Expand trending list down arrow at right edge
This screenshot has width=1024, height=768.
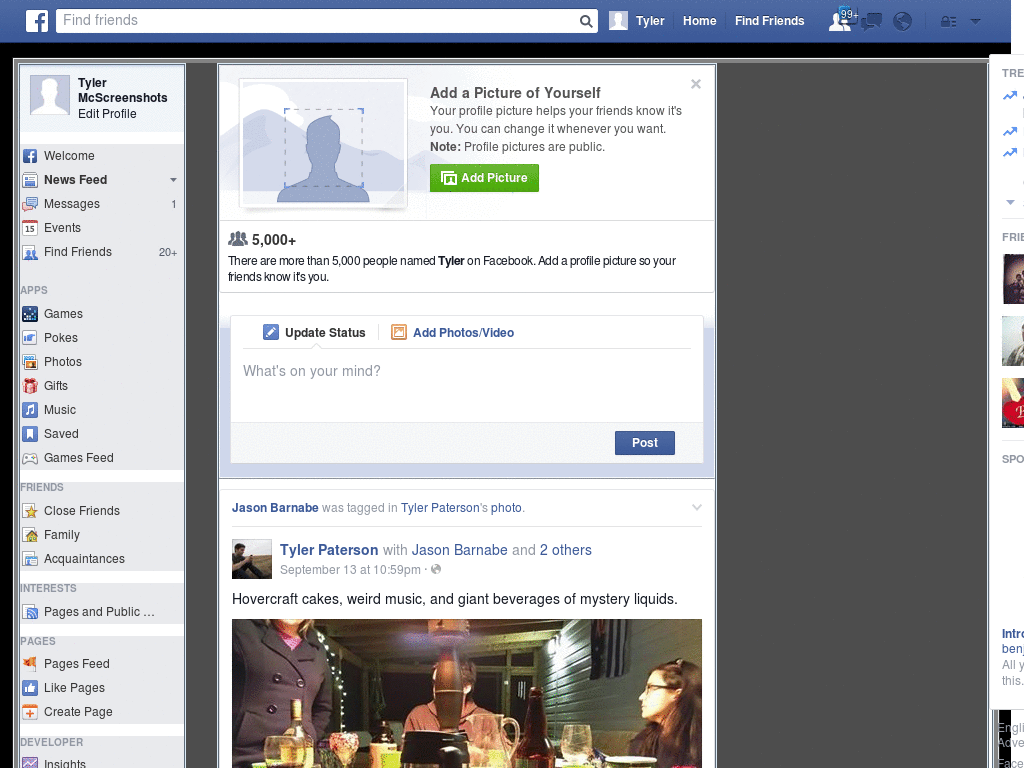(x=1010, y=202)
